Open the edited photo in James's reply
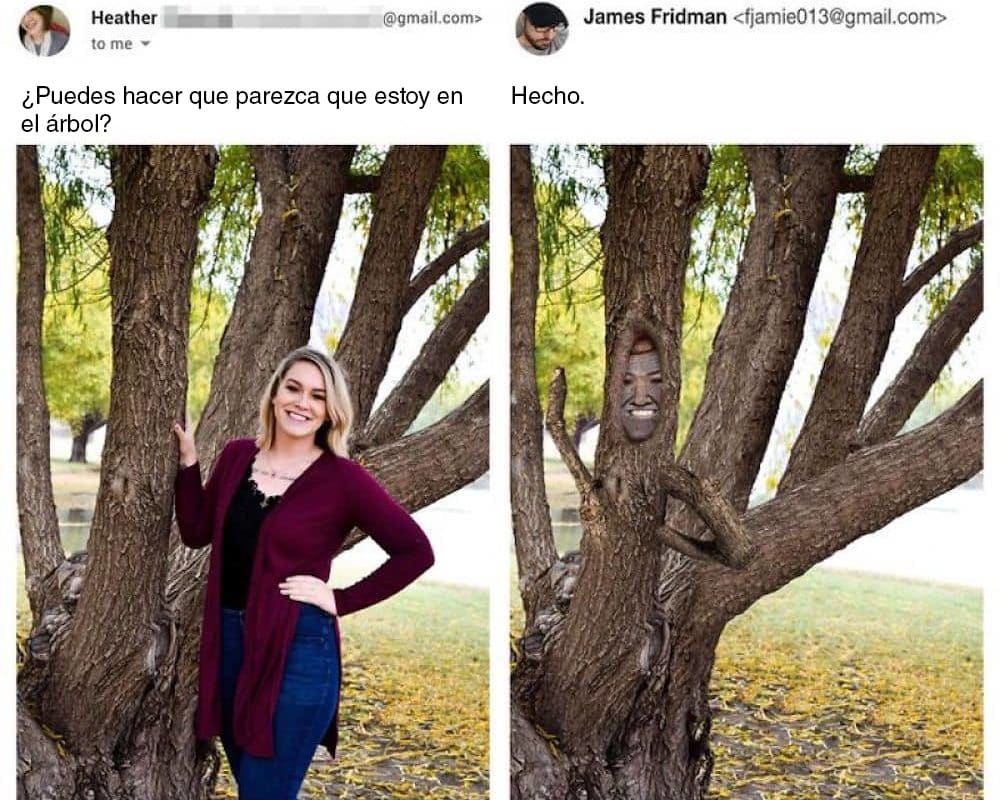This screenshot has height=800, width=1000. click(746, 472)
